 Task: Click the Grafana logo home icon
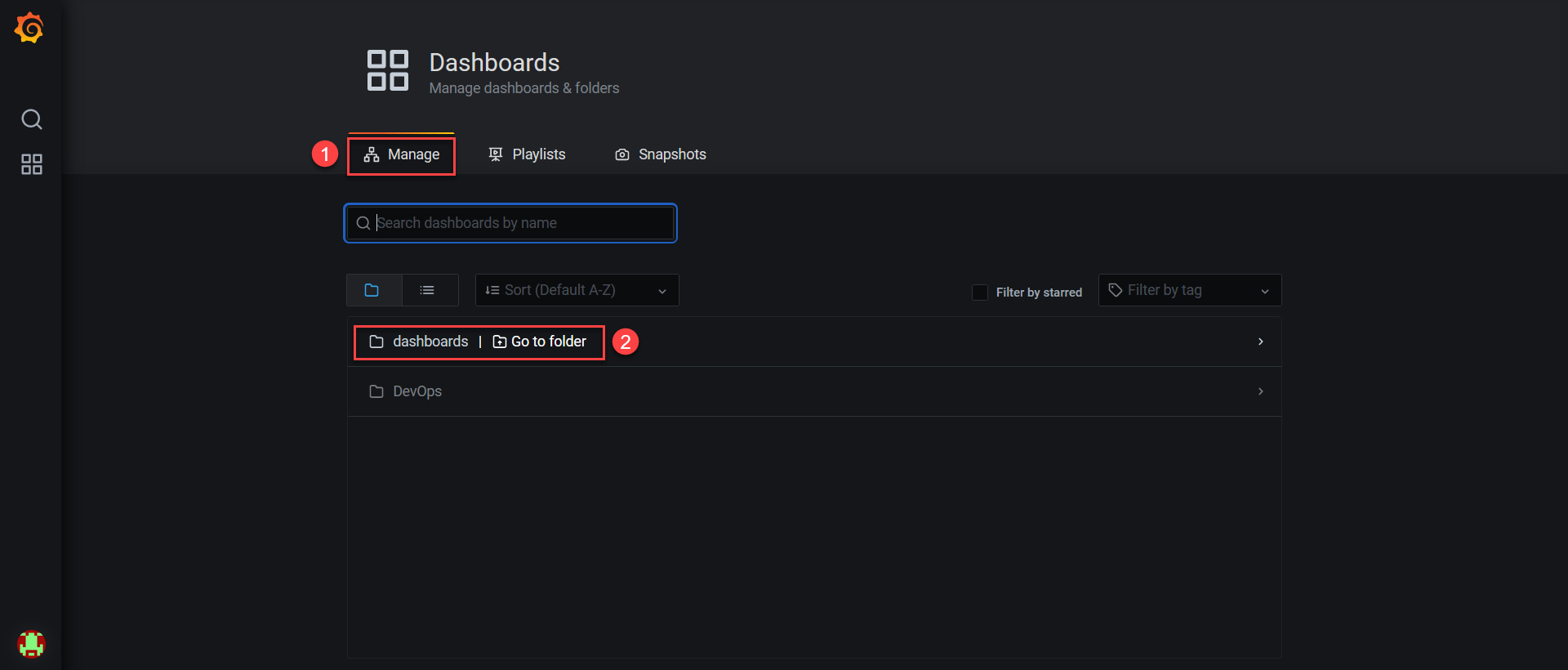click(30, 29)
